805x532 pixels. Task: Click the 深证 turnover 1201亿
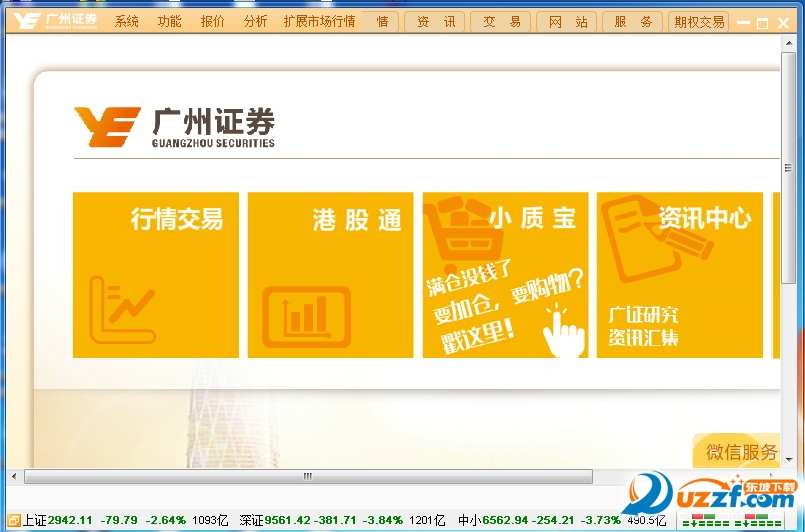coord(427,520)
